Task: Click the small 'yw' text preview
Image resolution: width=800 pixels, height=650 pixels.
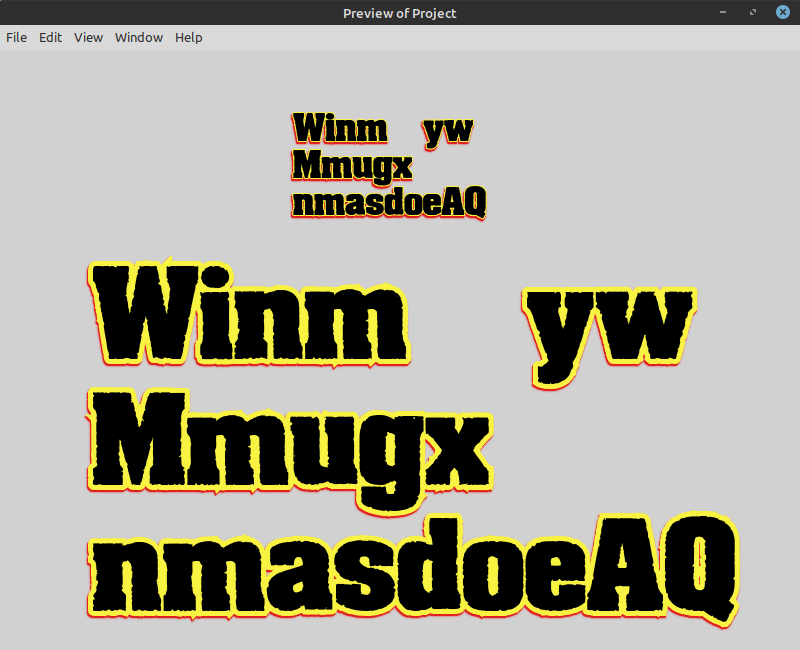Action: (448, 133)
